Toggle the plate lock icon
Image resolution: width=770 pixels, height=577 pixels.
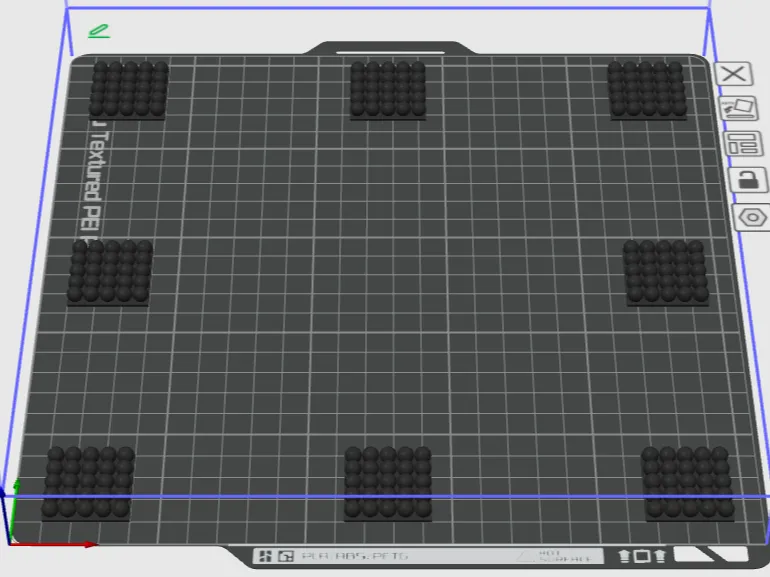tap(748, 180)
